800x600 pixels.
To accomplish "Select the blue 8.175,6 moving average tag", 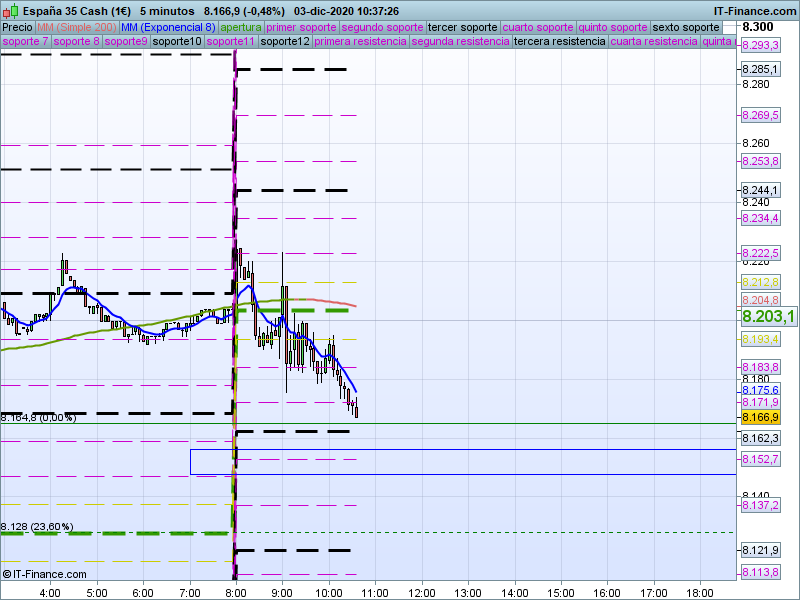I will [x=760, y=390].
